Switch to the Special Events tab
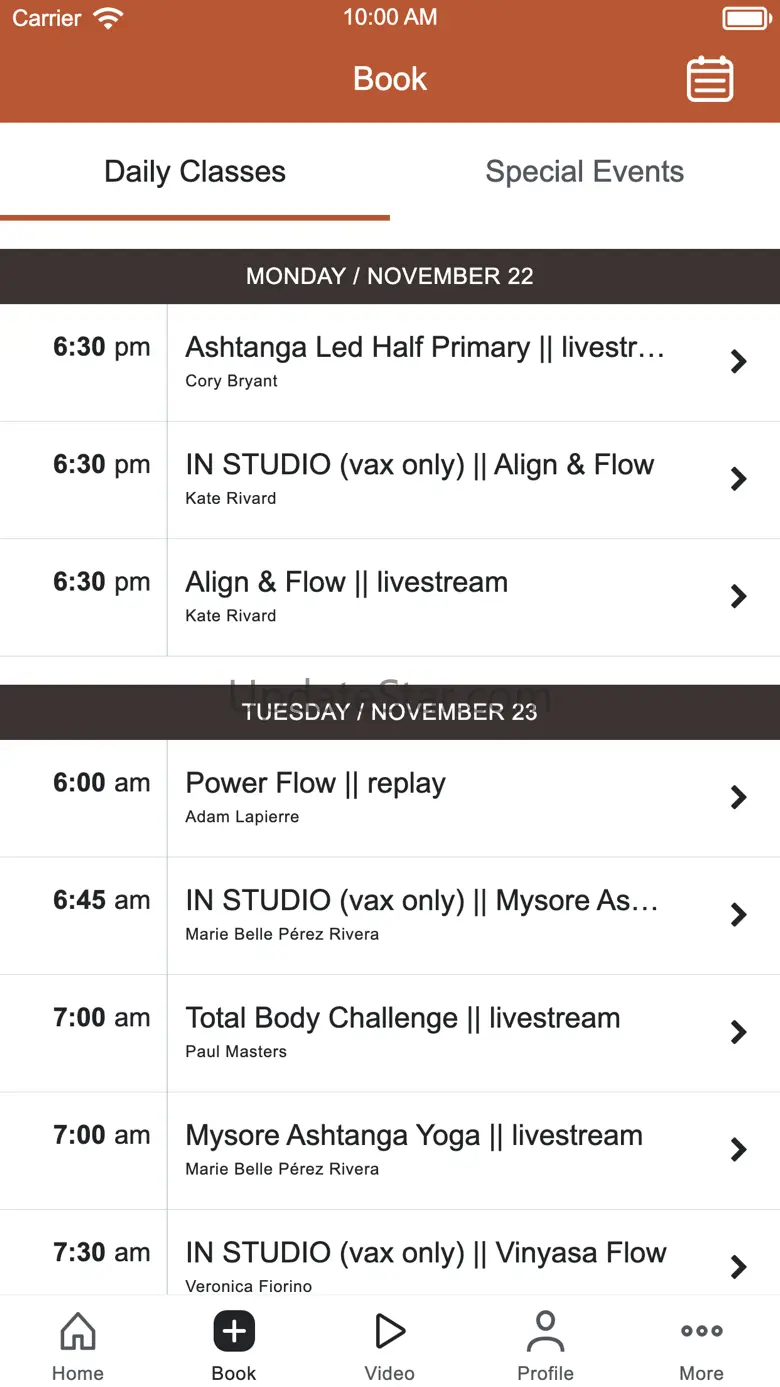Screen dimensions: 780x1387 (x=584, y=172)
